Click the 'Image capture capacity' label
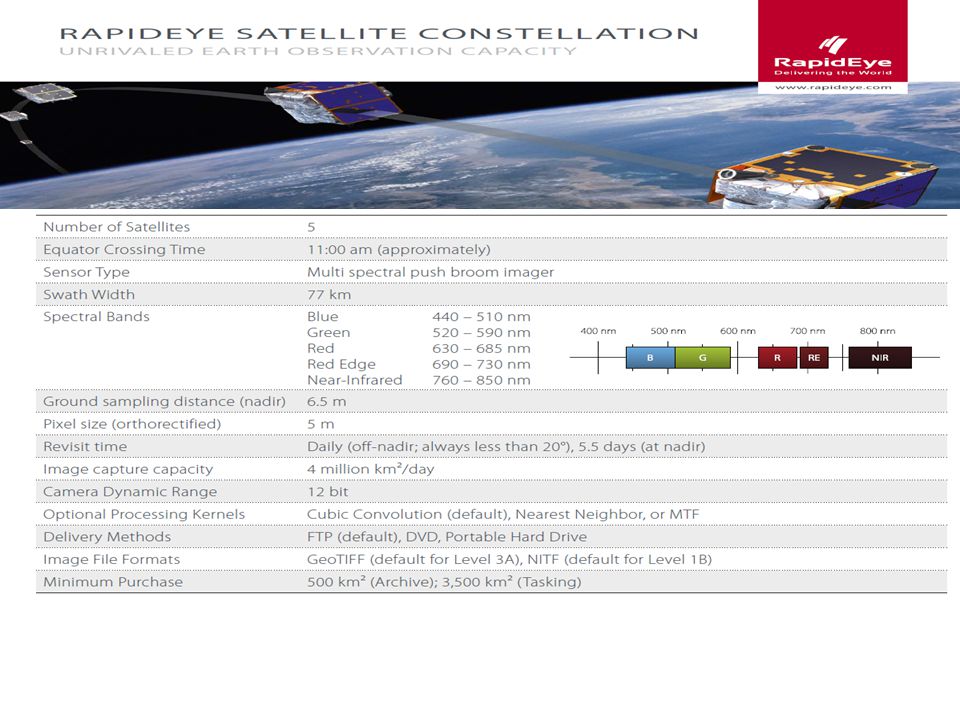This screenshot has height=720, width=960. (x=128, y=469)
